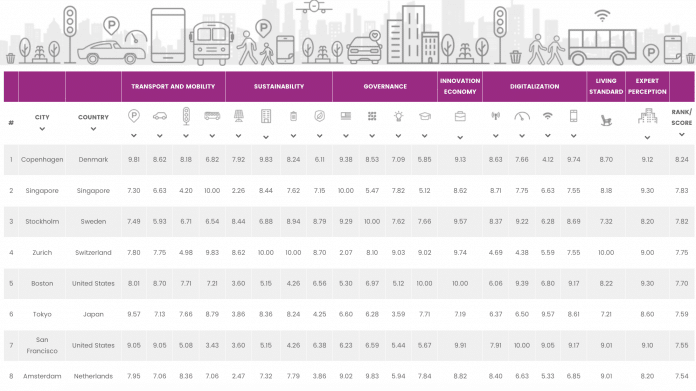The image size is (696, 391).
Task: Click the solar panel column icon
Action: [238, 116]
